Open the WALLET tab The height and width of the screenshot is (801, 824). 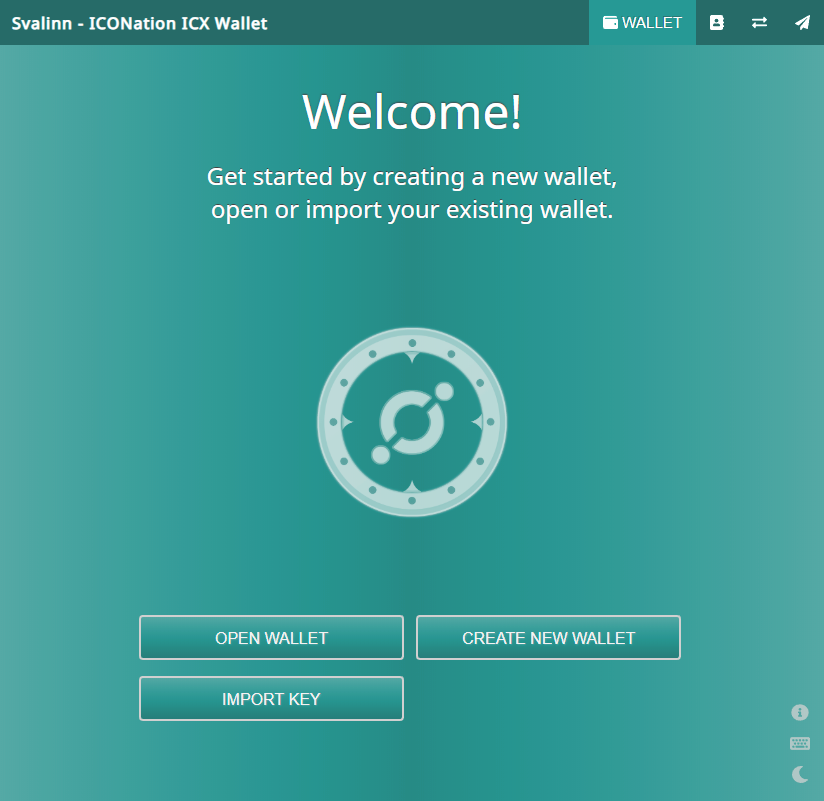(642, 23)
